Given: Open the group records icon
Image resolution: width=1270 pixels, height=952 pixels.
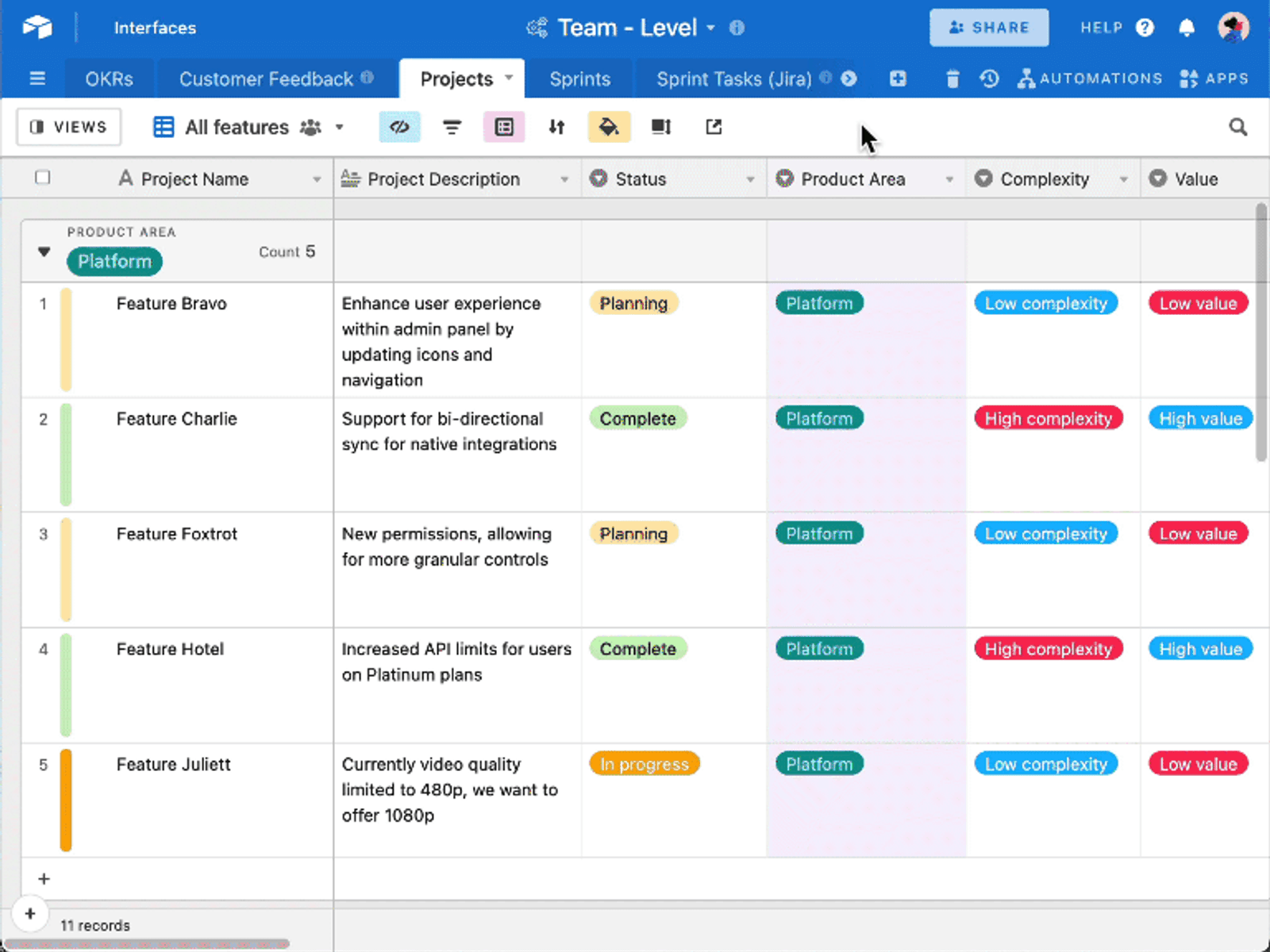Looking at the screenshot, I should pos(504,127).
